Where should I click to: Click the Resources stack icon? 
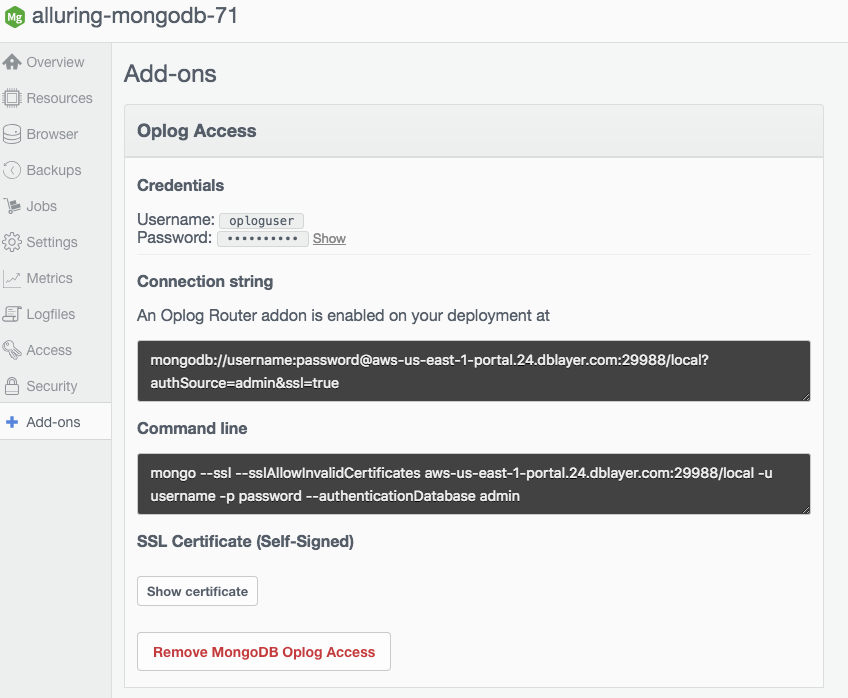(x=14, y=97)
